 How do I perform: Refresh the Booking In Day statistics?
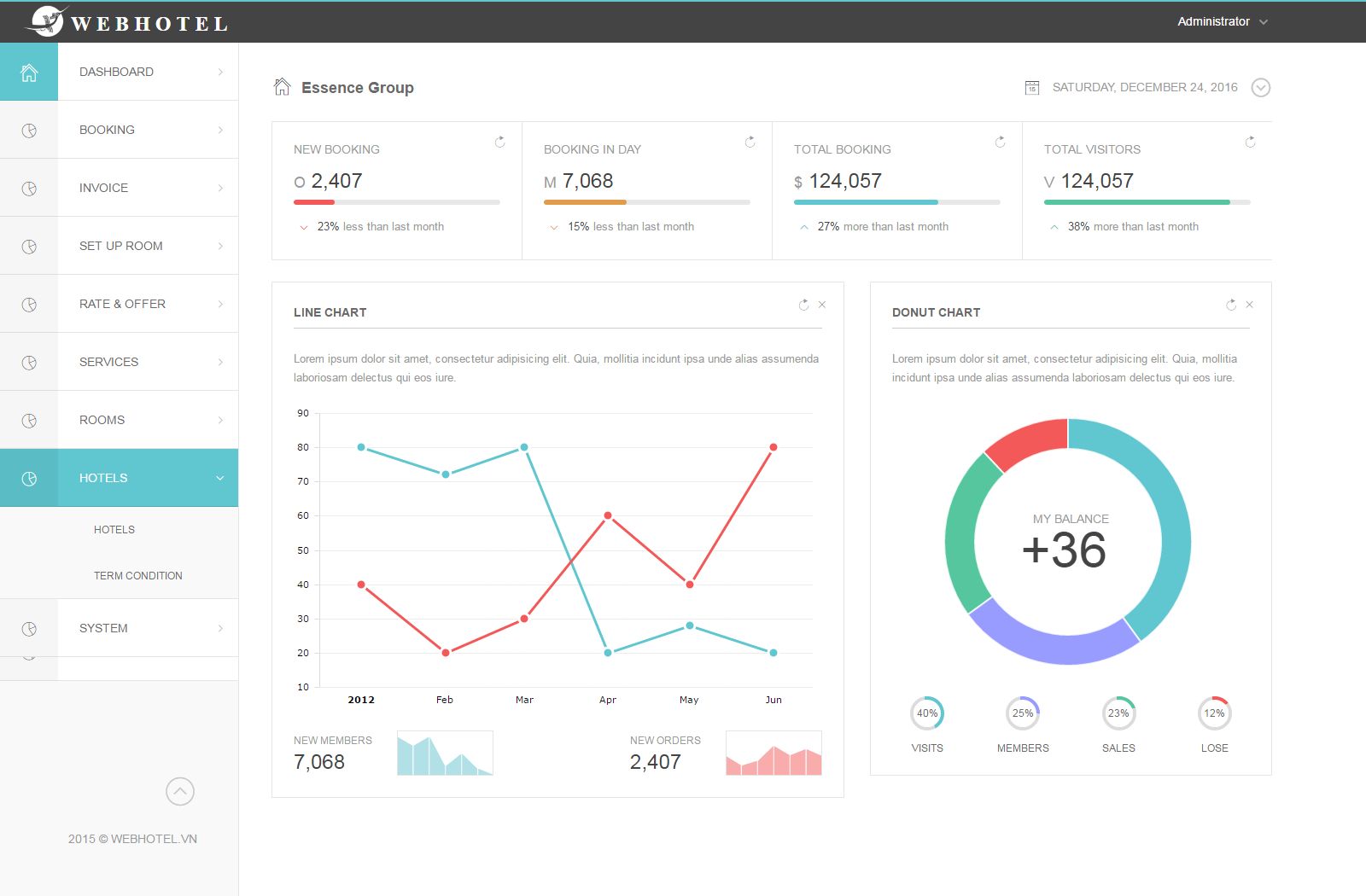[x=750, y=143]
